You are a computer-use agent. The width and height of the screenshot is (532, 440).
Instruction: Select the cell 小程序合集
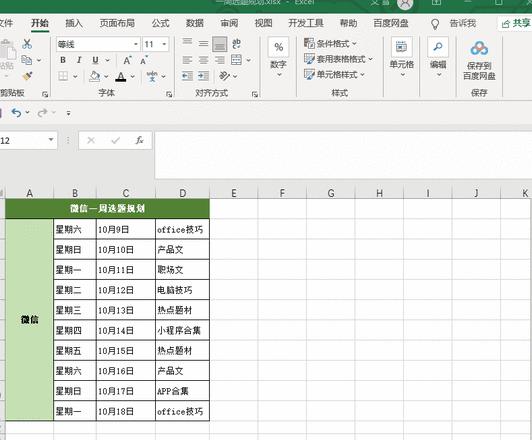click(183, 330)
